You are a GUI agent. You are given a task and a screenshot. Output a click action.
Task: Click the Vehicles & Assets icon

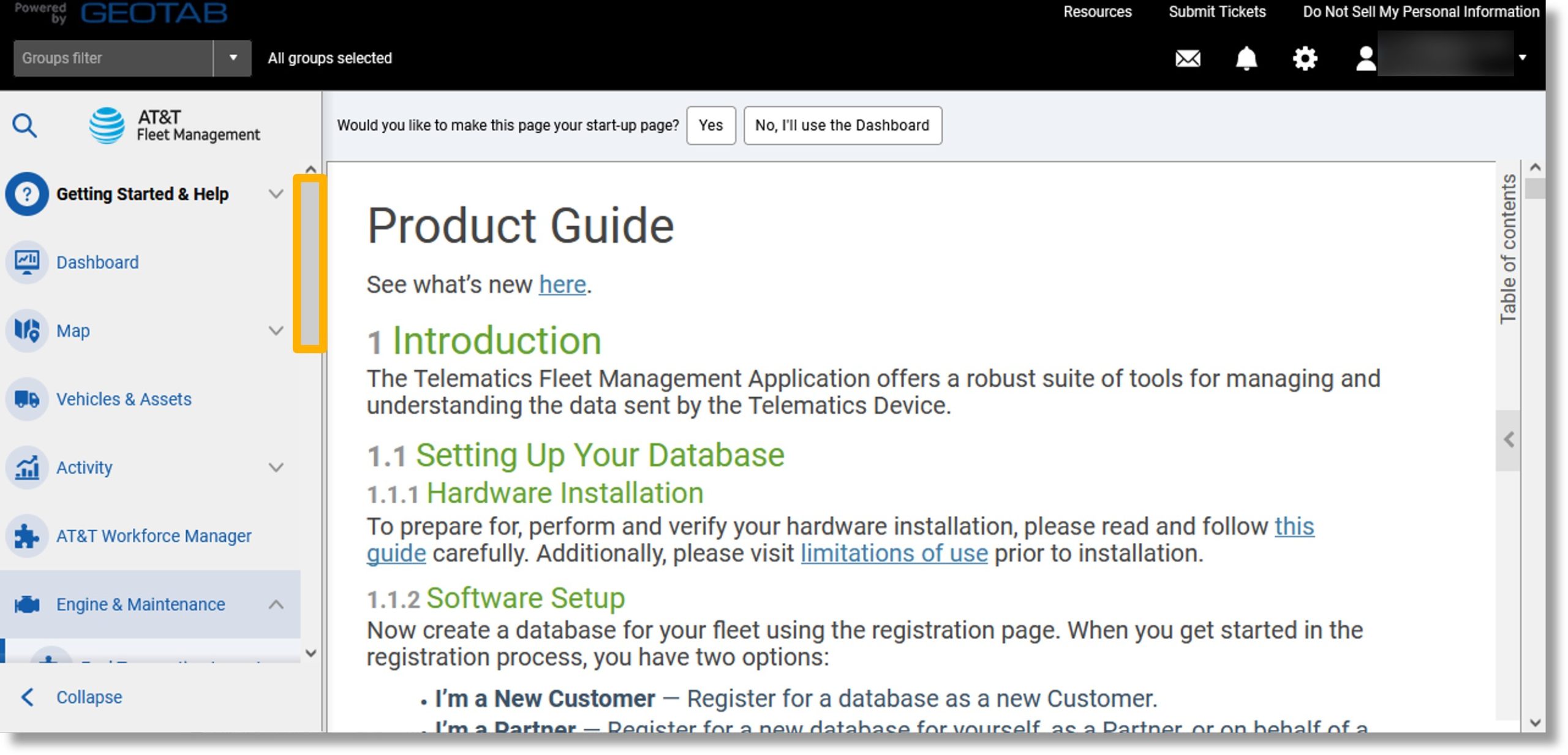tap(26, 398)
